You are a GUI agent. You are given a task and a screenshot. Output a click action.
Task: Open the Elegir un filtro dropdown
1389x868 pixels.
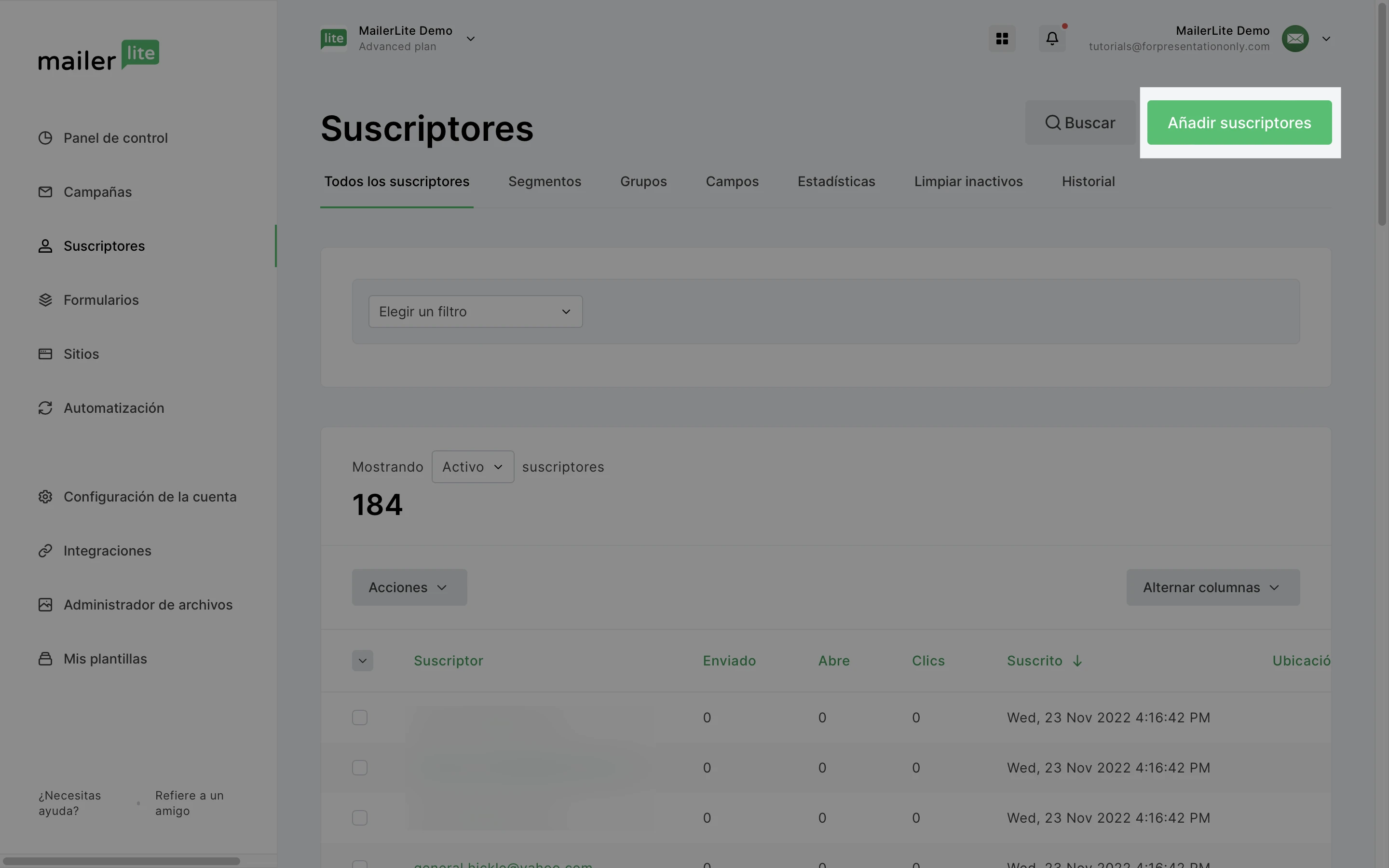click(x=475, y=312)
